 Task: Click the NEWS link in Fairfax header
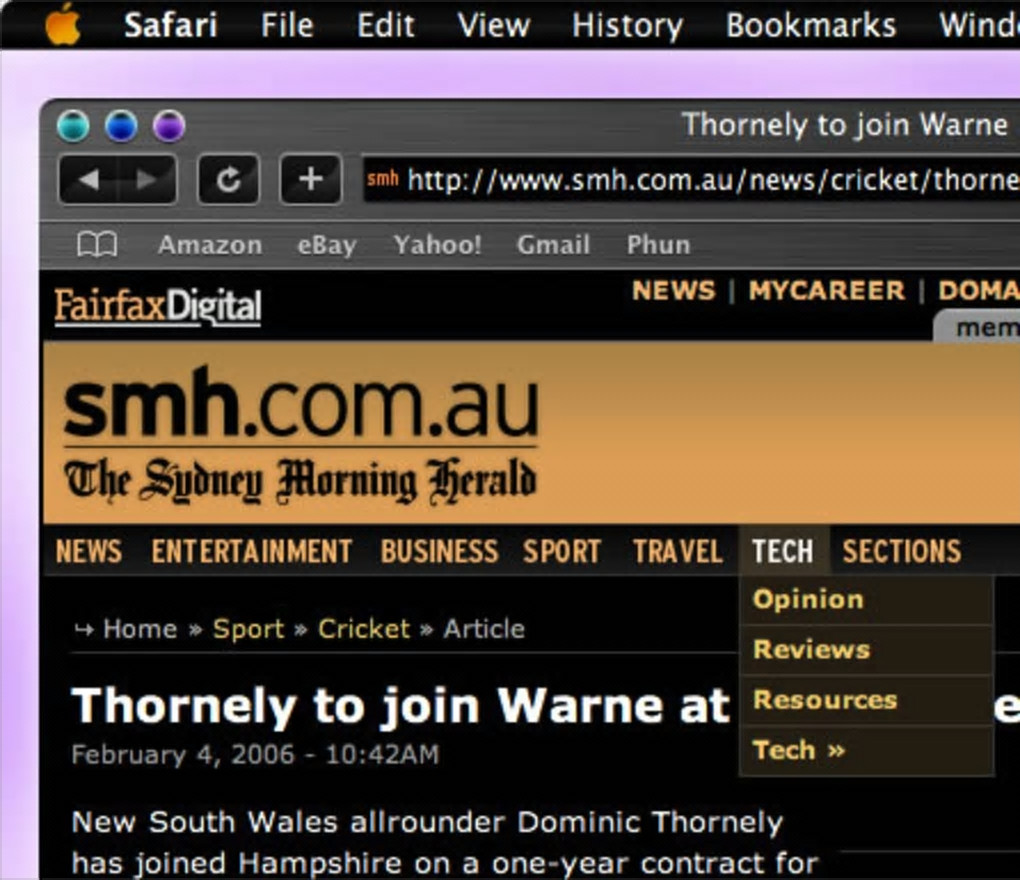[673, 290]
